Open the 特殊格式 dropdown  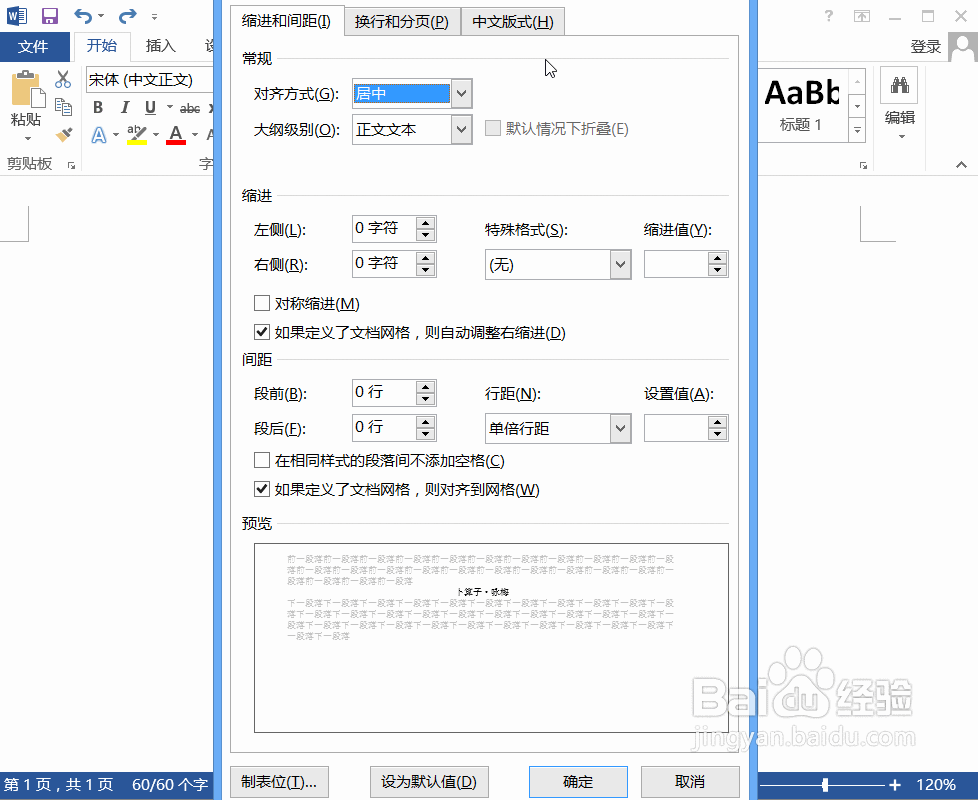620,264
